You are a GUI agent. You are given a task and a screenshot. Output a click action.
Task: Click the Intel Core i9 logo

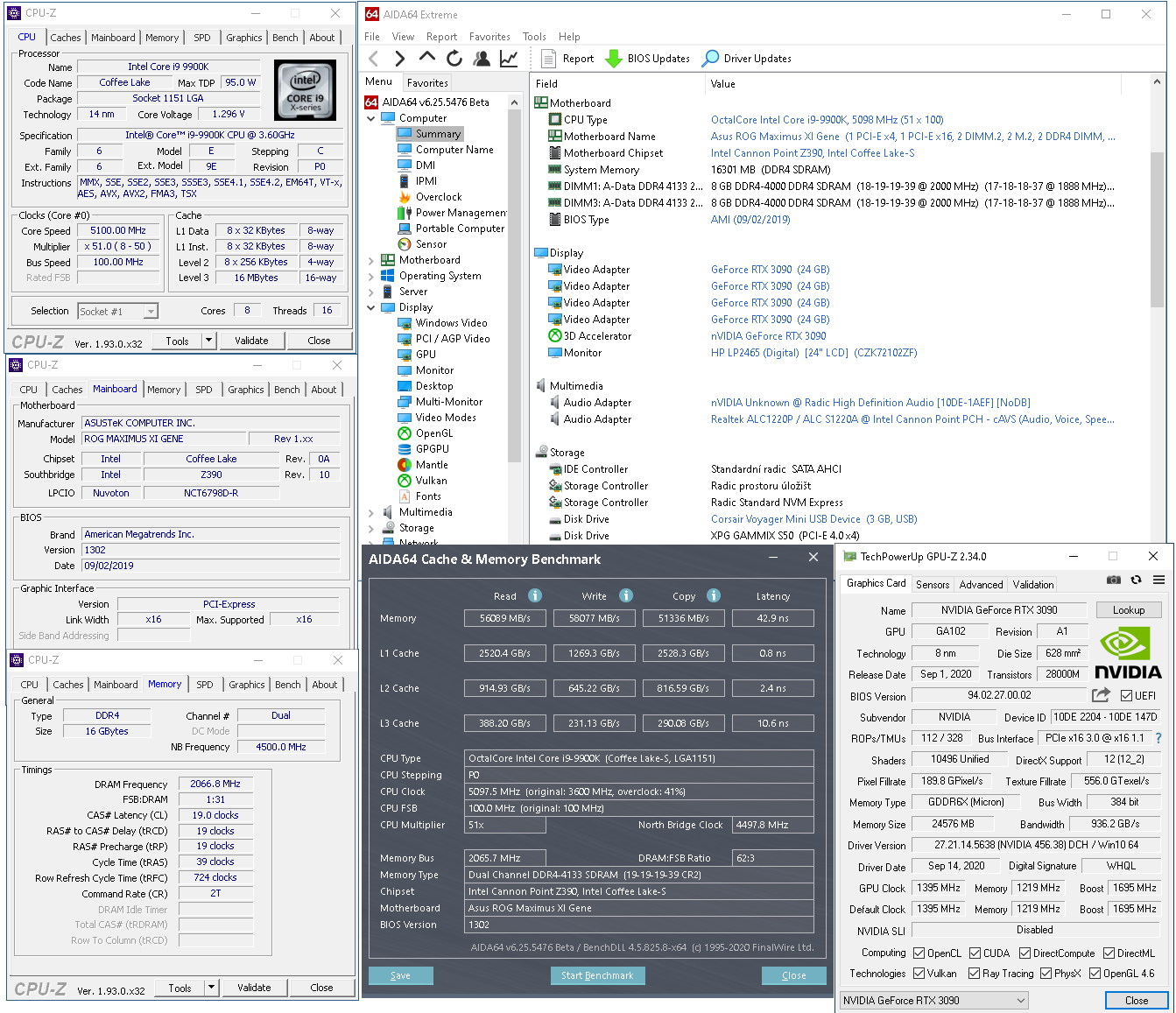click(305, 91)
